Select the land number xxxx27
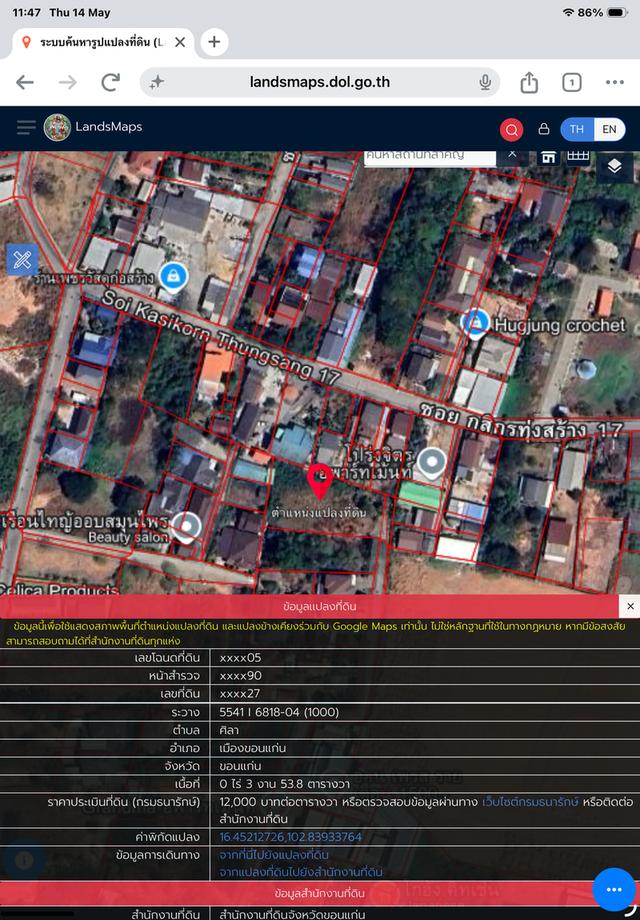Viewport: 640px width, 920px height. [240, 694]
